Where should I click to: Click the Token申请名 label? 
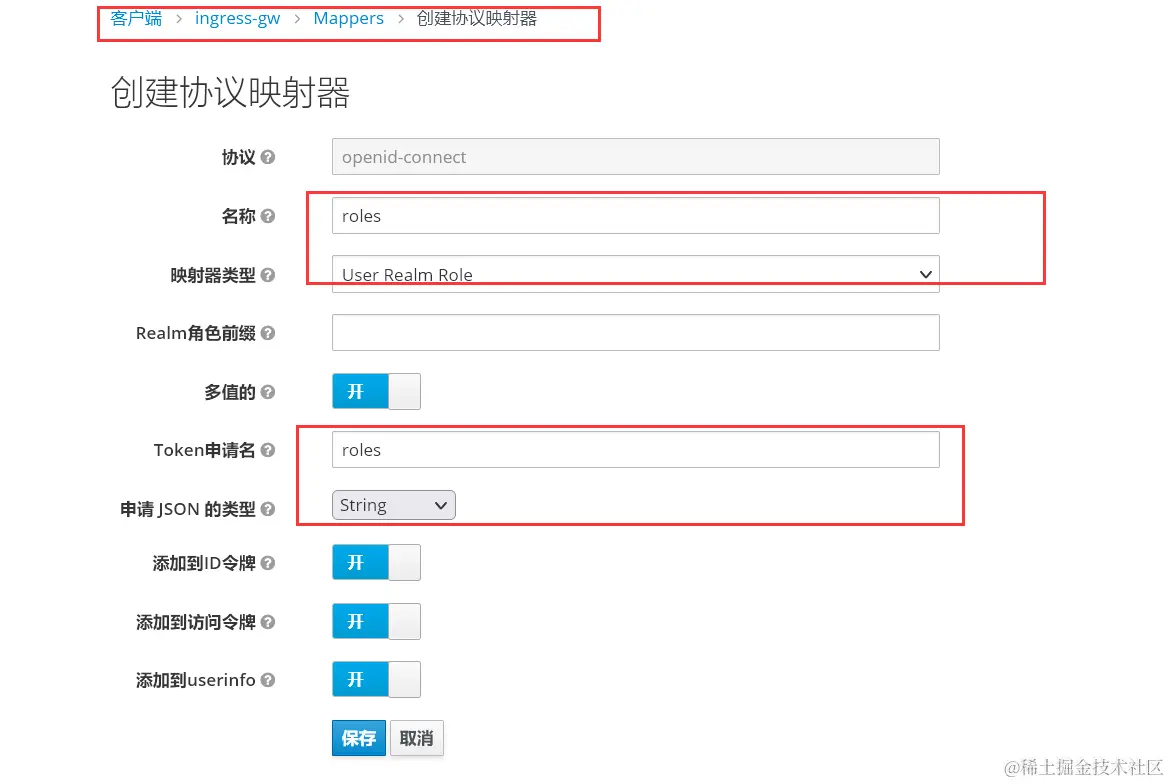204,451
